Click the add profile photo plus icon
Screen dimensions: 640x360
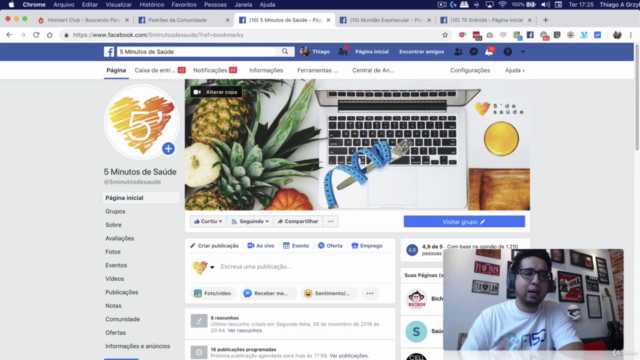click(168, 149)
